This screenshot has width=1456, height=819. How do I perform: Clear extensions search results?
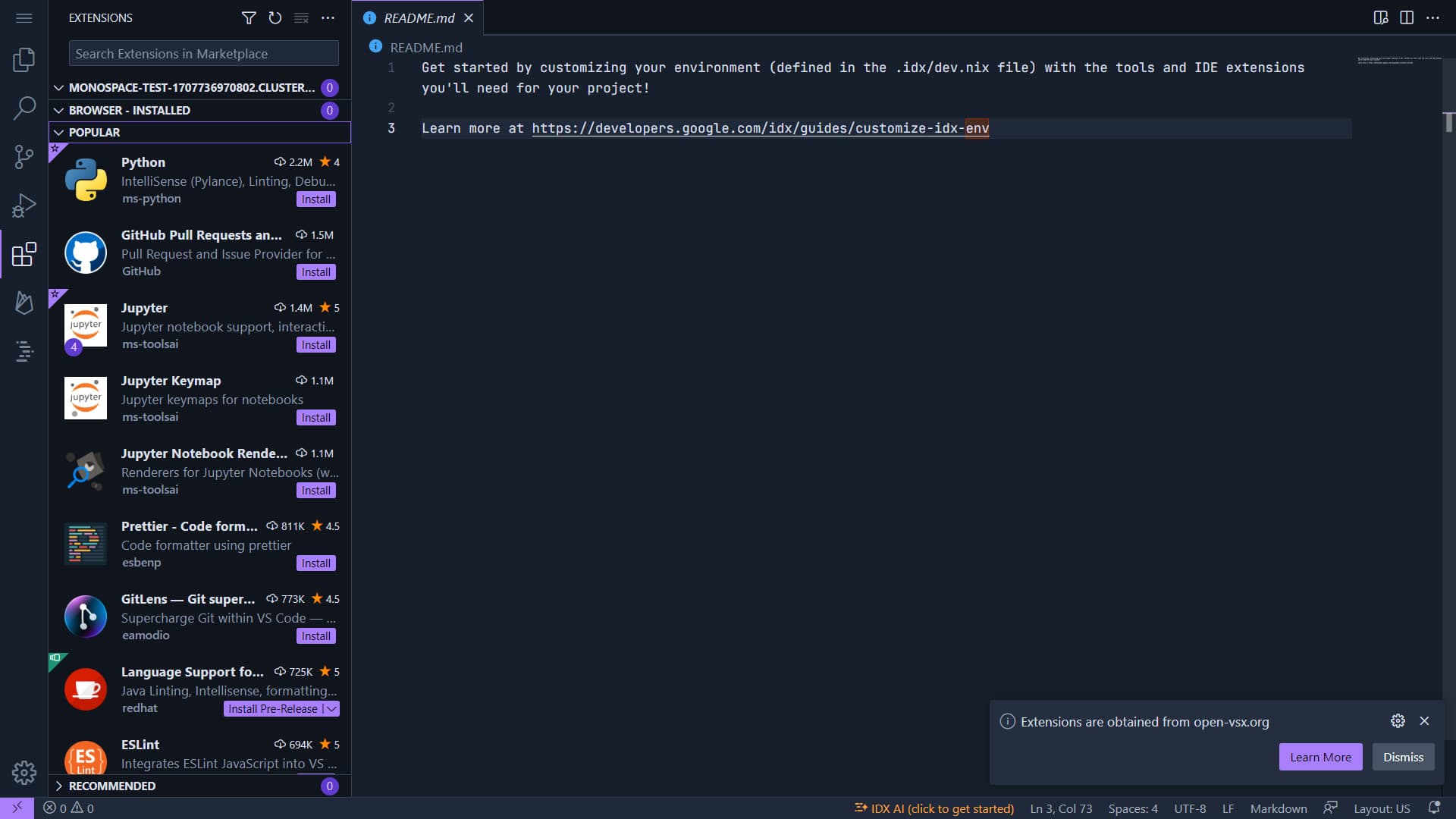pos(301,17)
